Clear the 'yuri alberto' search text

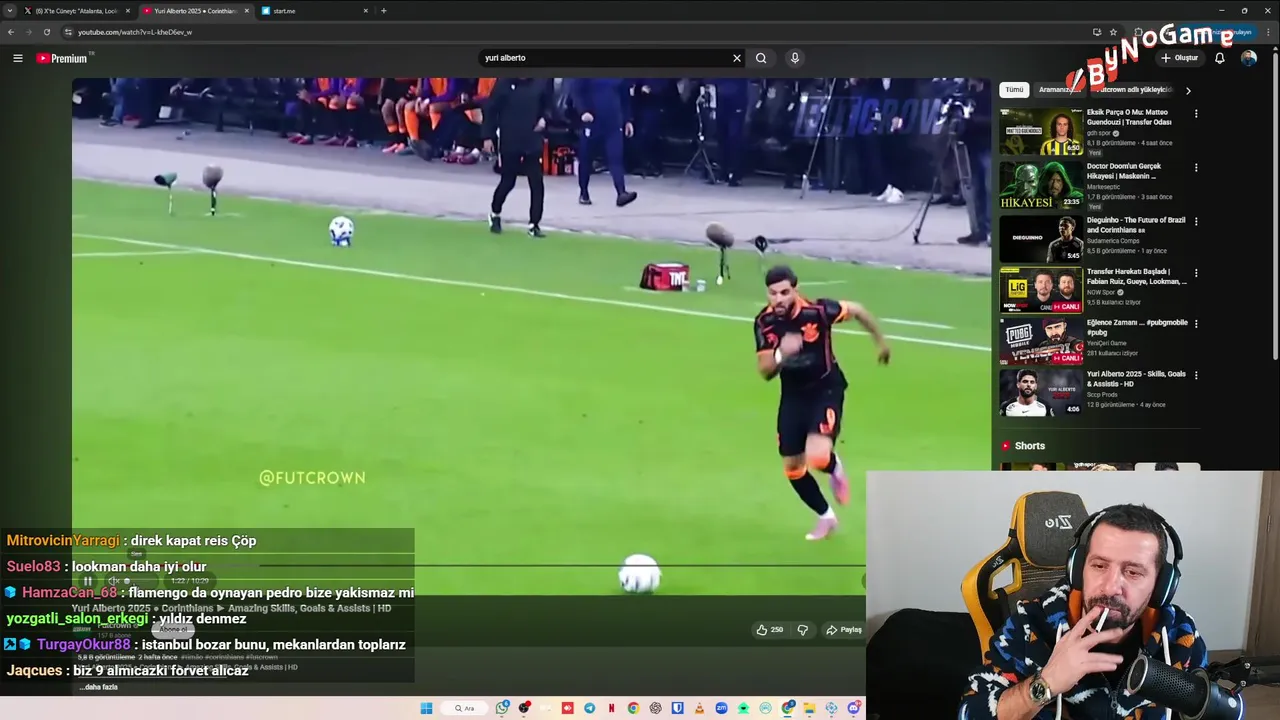(x=737, y=58)
